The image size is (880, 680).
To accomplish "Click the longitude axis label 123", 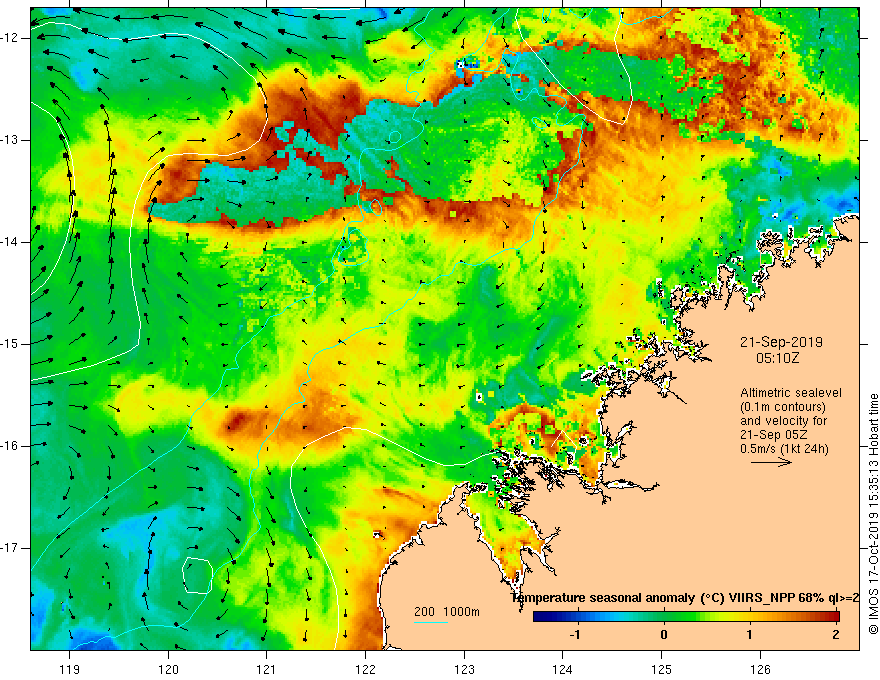I will click(x=464, y=669).
